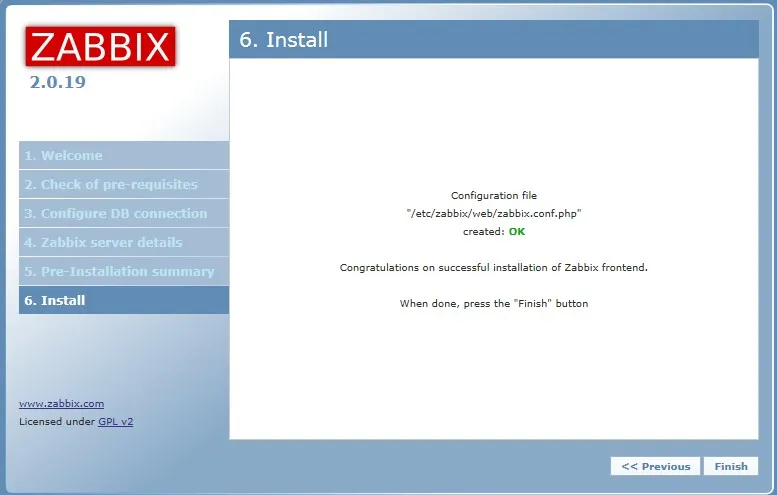Click the 'When done, press the Finish button' text

(x=494, y=303)
